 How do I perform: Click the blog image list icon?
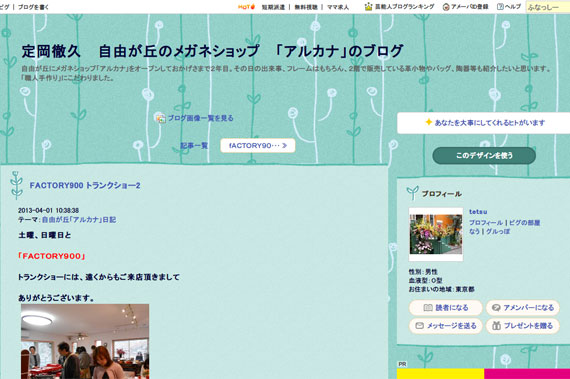pyautogui.click(x=161, y=118)
